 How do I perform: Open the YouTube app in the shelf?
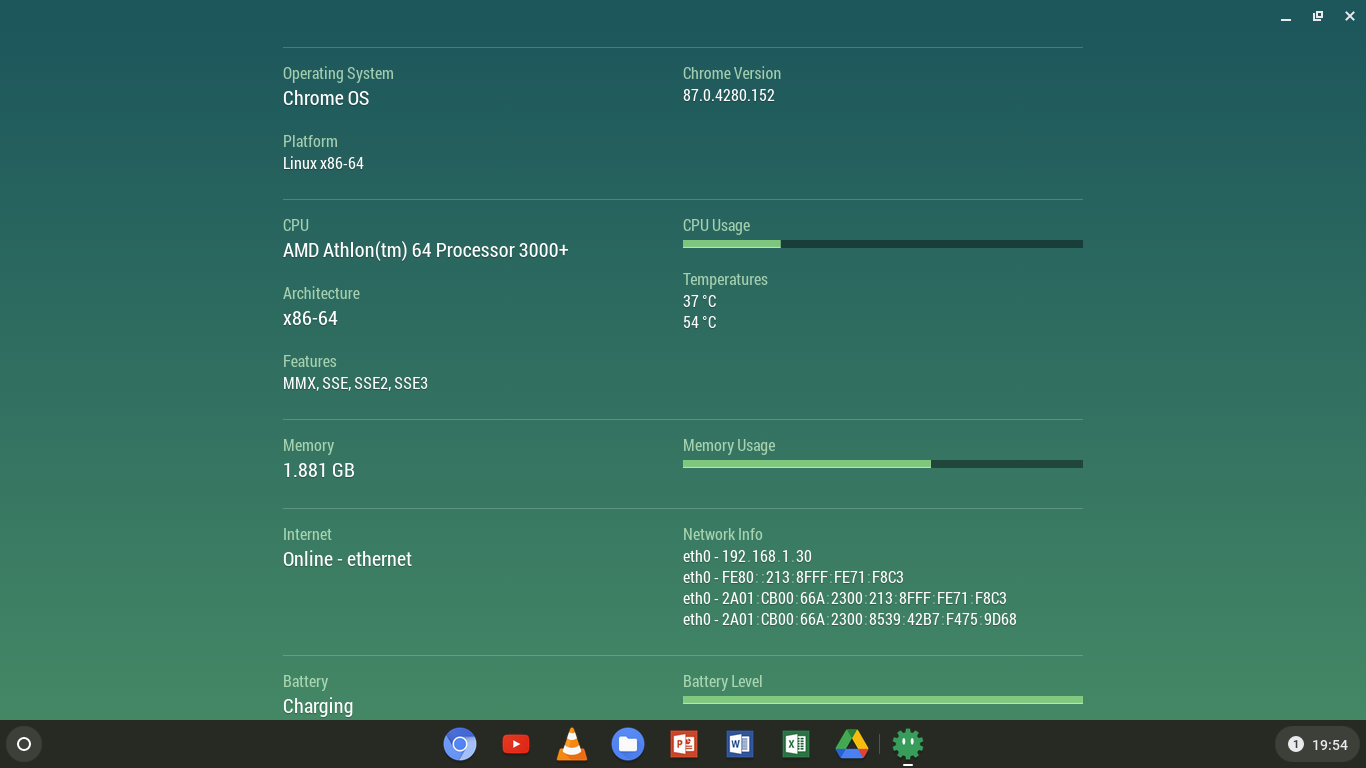(x=516, y=744)
